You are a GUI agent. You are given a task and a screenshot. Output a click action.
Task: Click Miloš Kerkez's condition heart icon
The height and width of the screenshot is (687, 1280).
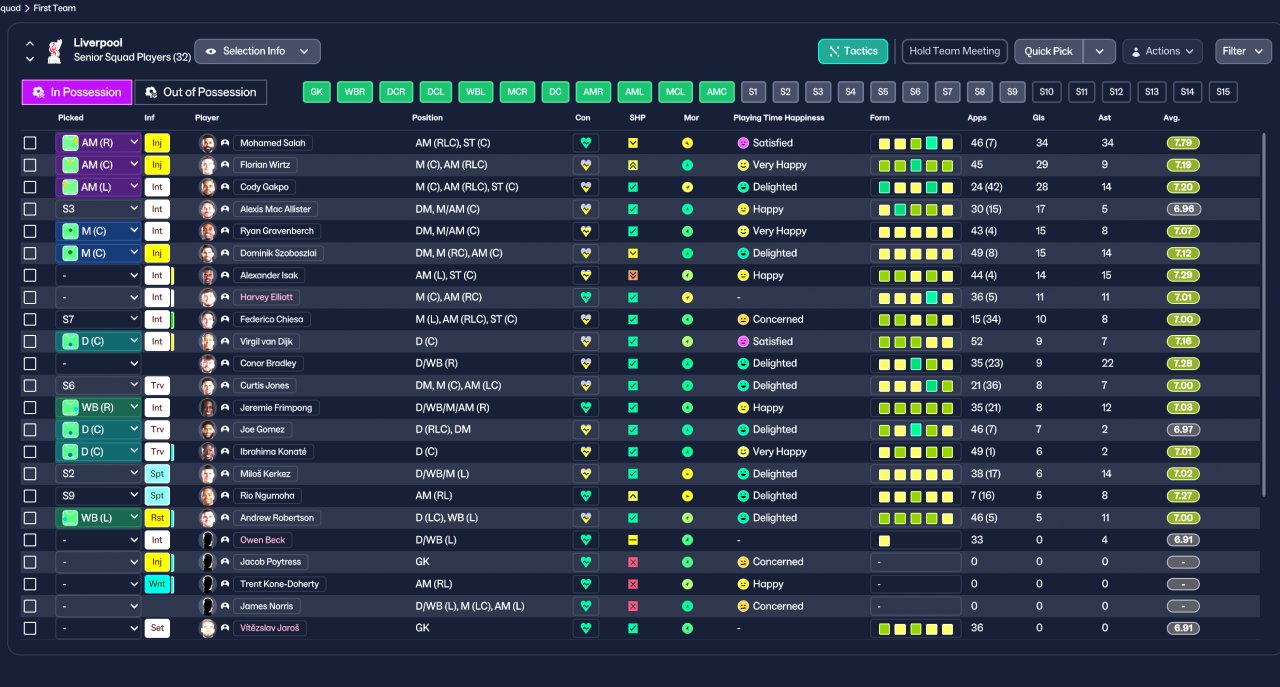point(586,474)
